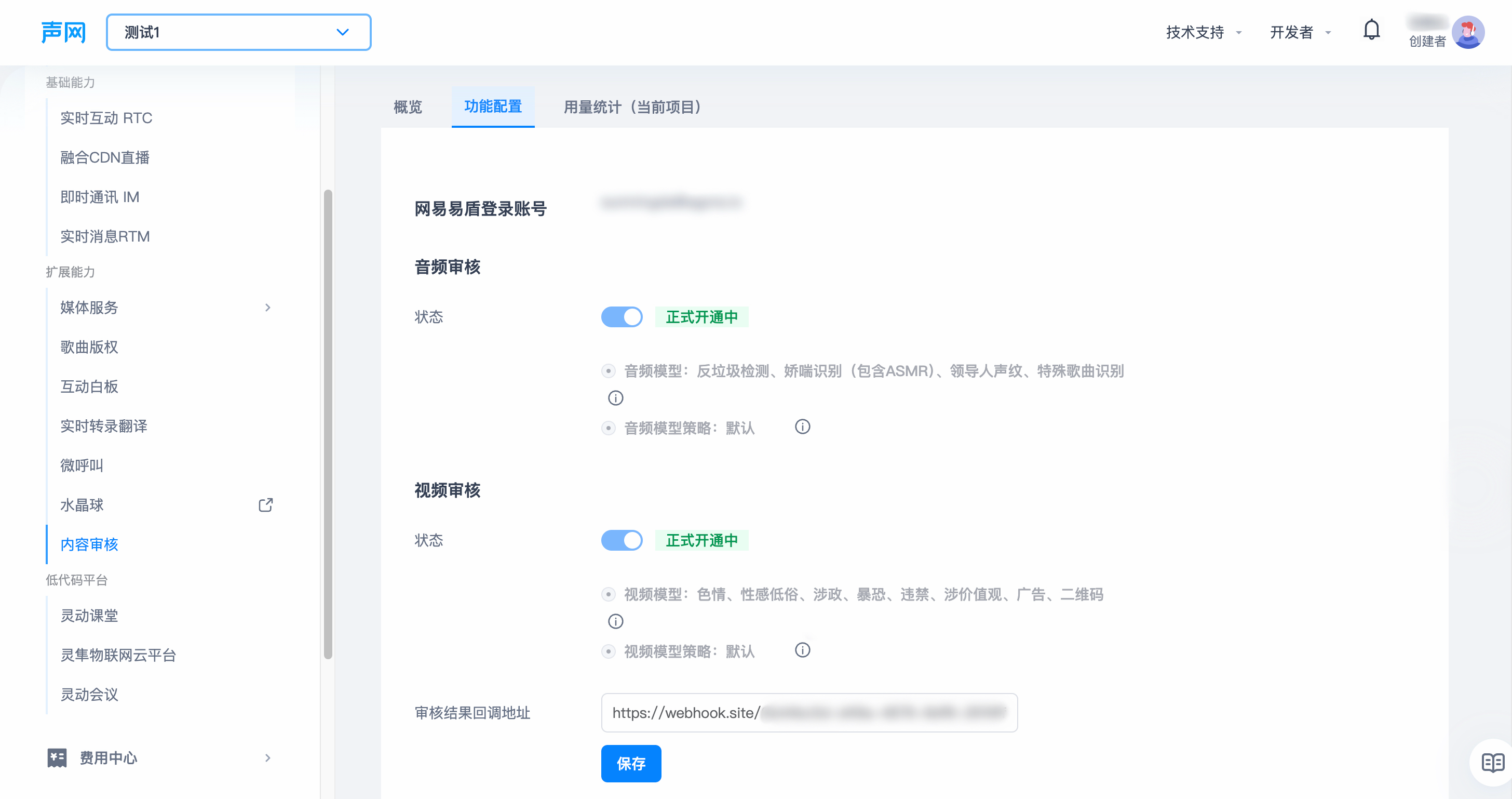Select the 音频模型策略 默认 radio

pos(609,428)
